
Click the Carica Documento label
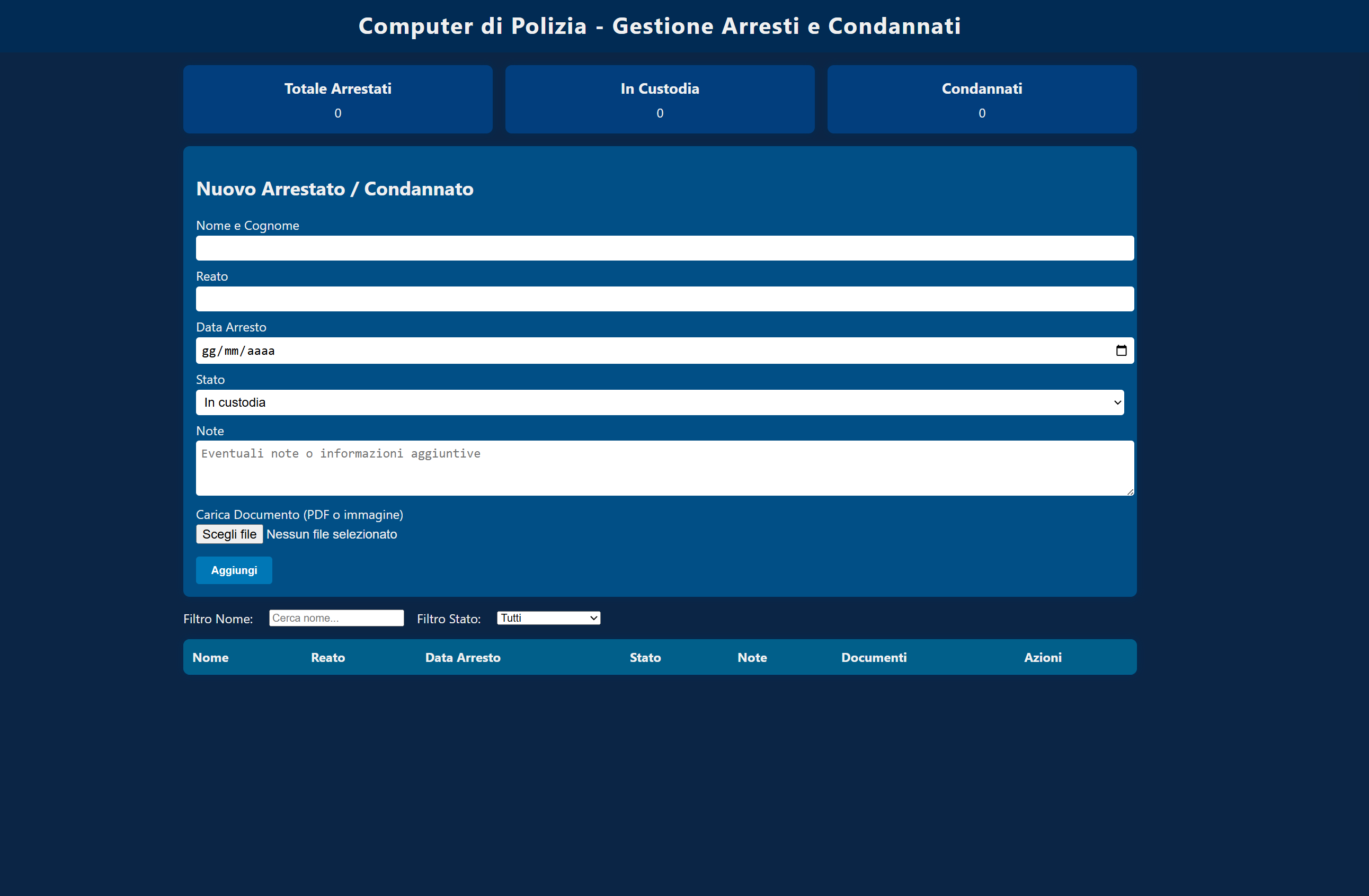pyautogui.click(x=300, y=515)
